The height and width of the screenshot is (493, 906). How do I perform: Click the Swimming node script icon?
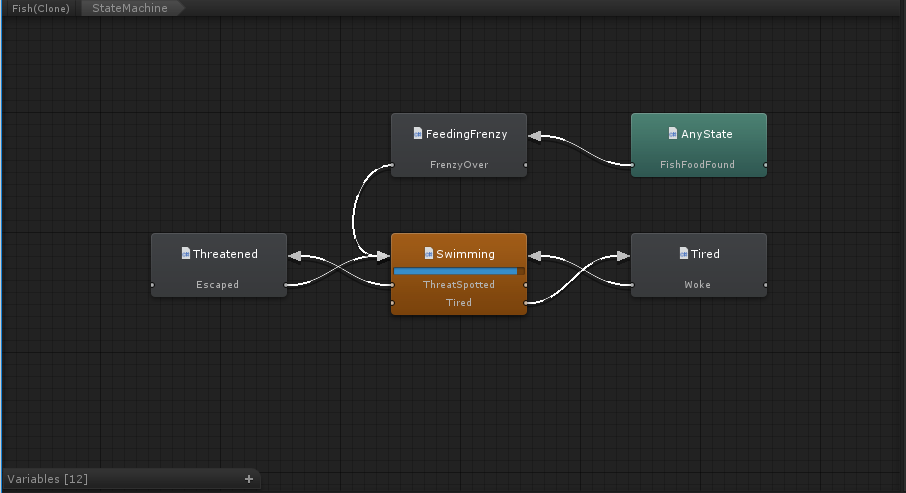click(429, 254)
